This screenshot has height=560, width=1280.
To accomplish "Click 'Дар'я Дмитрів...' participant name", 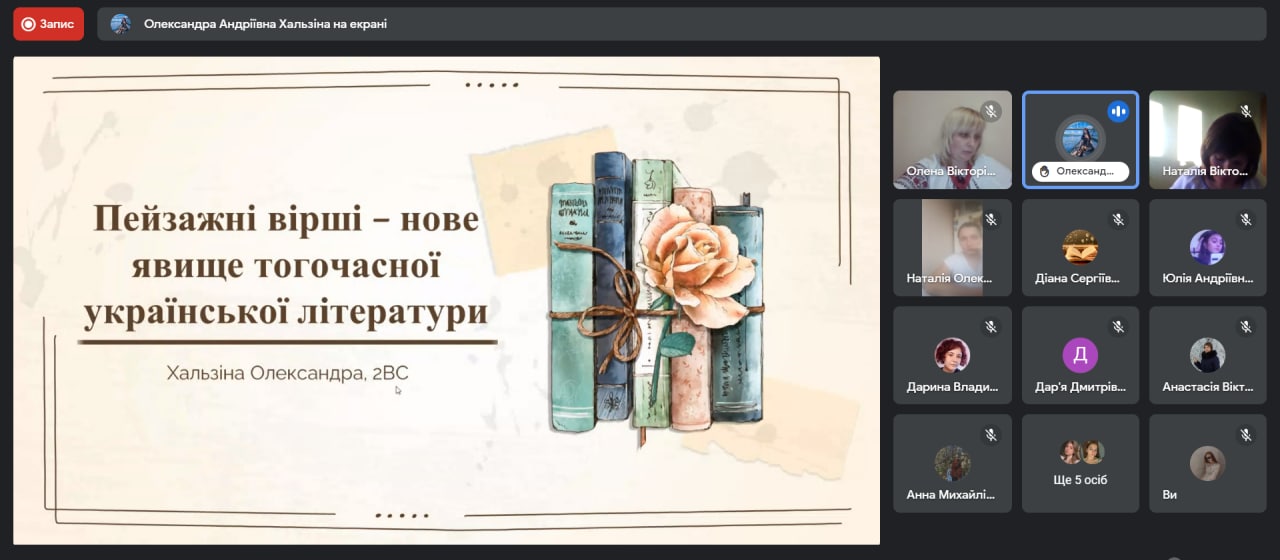I will pyautogui.click(x=1080, y=387).
